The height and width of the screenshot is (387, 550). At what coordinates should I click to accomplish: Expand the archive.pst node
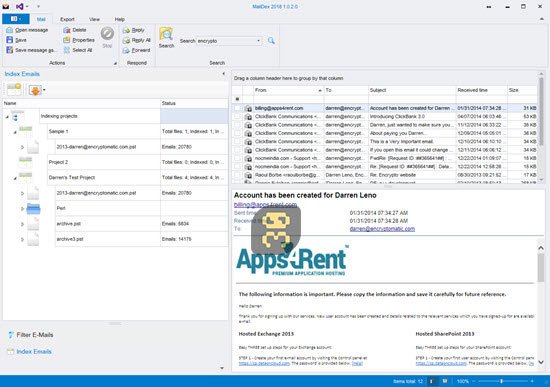click(22, 224)
